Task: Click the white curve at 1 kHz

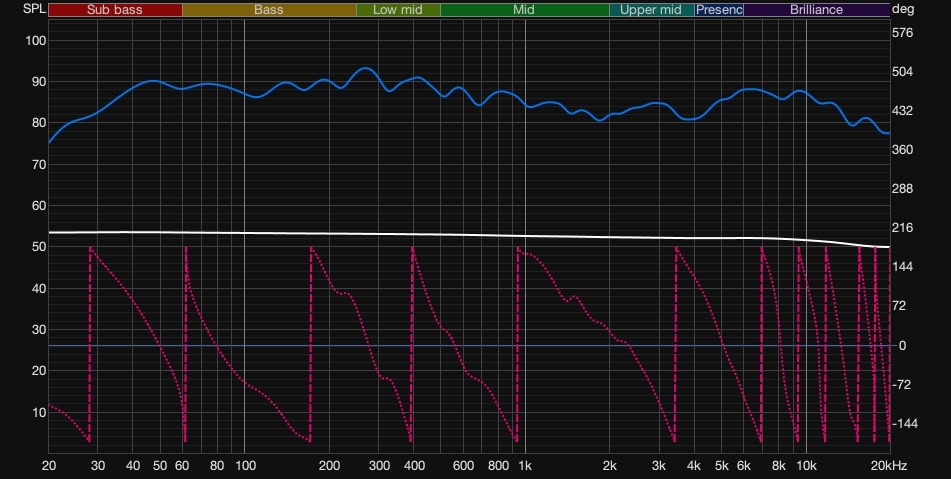Action: point(525,236)
